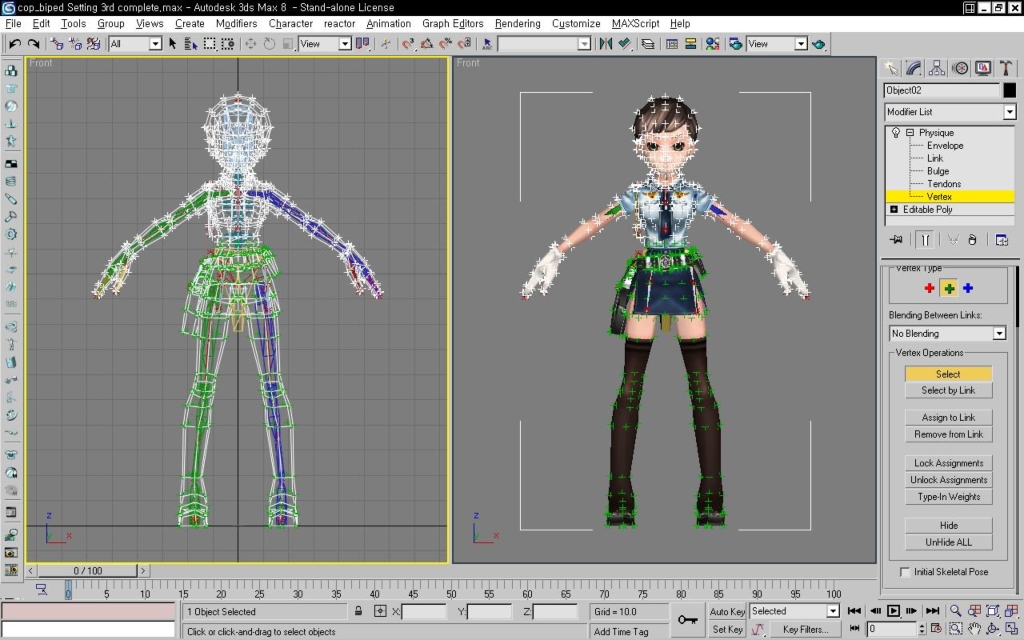Click the Play Animation button
Viewport: 1024px width, 640px height.
[893, 611]
